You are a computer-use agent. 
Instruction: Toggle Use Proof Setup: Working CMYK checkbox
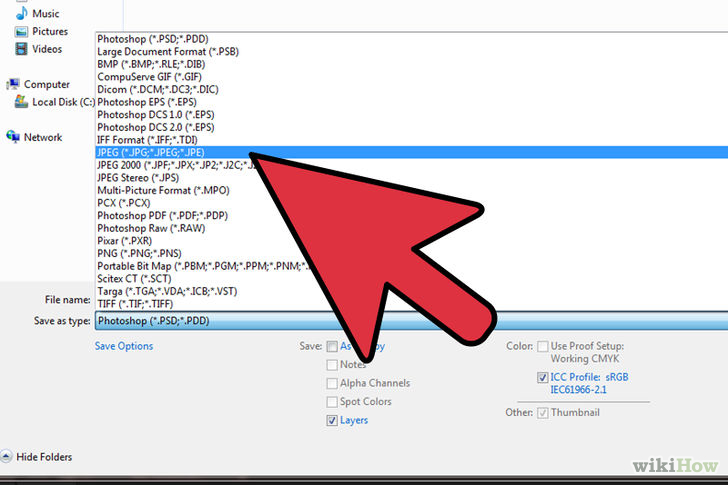coord(542,346)
